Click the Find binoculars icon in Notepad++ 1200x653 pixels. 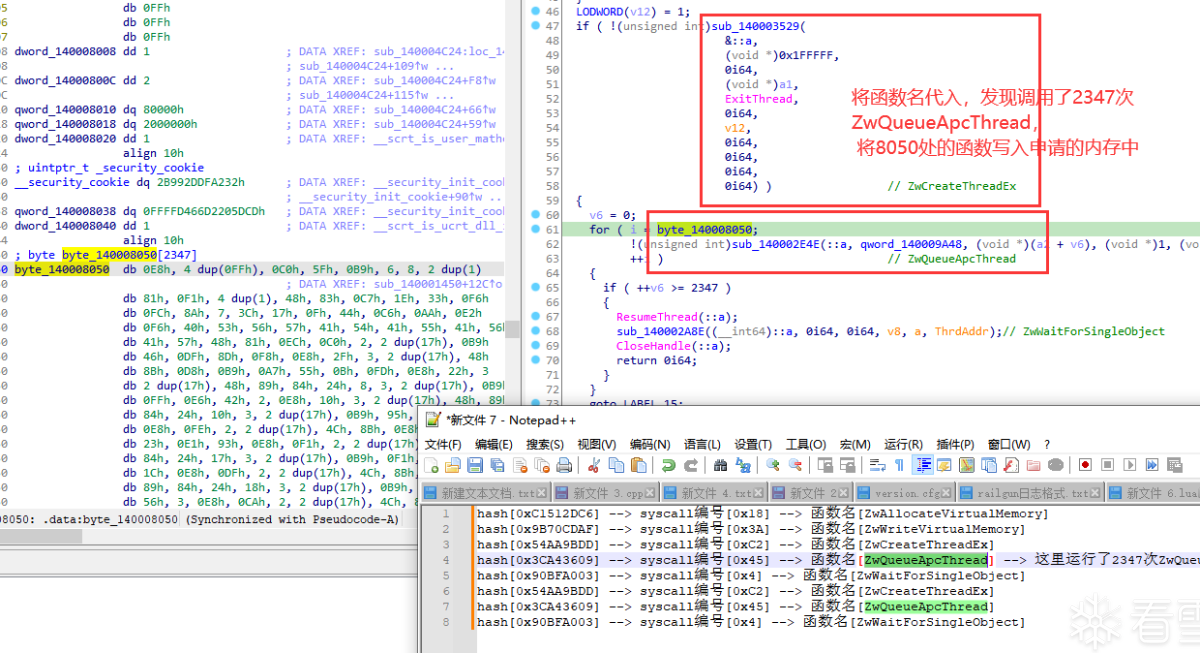tap(720, 464)
